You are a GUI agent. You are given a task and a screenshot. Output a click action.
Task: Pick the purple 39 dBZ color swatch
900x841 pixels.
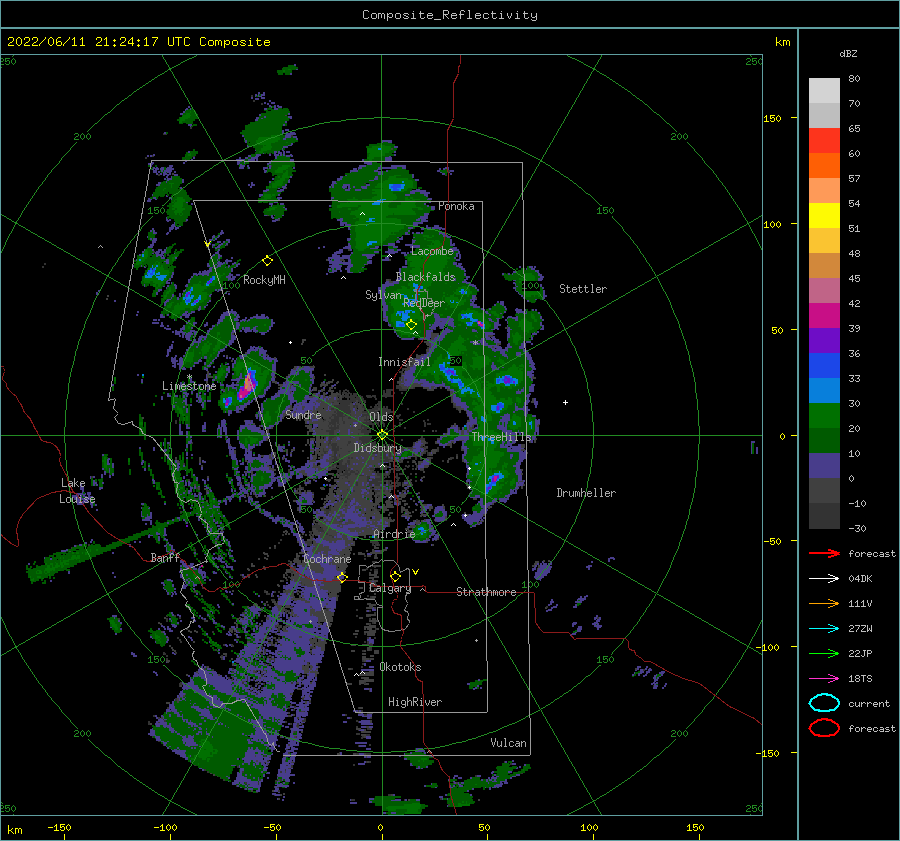(x=824, y=340)
